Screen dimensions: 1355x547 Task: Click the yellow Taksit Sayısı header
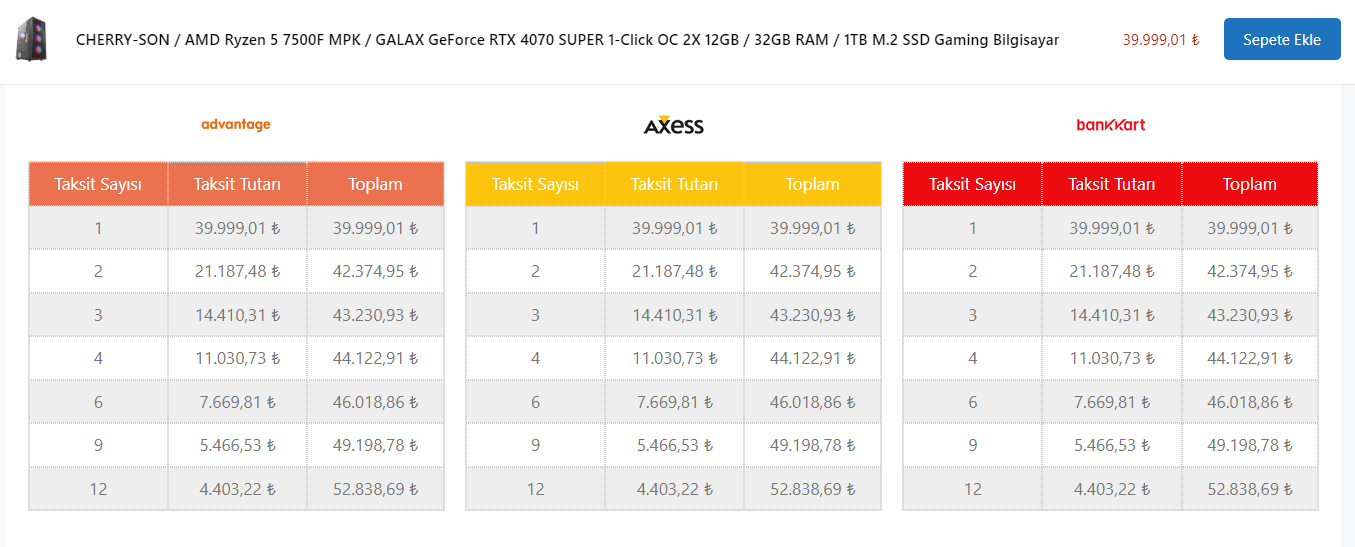[535, 184]
